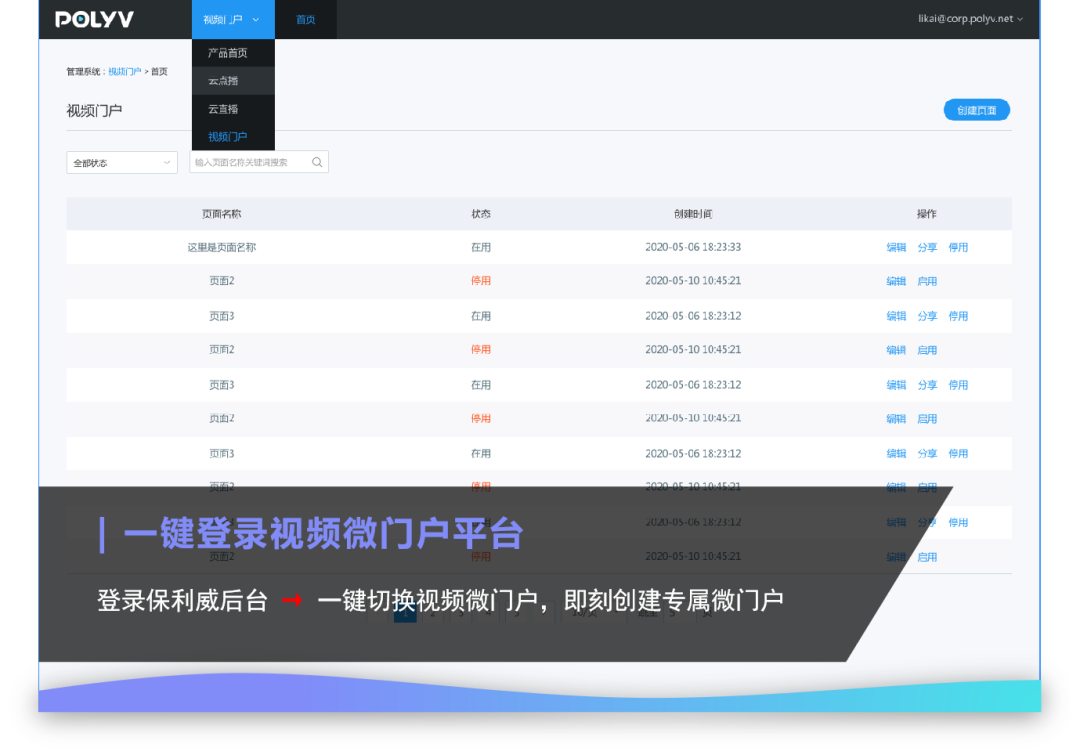Click 停用 for 这里是页面名称 row
The height and width of the screenshot is (755, 1080).
point(958,247)
